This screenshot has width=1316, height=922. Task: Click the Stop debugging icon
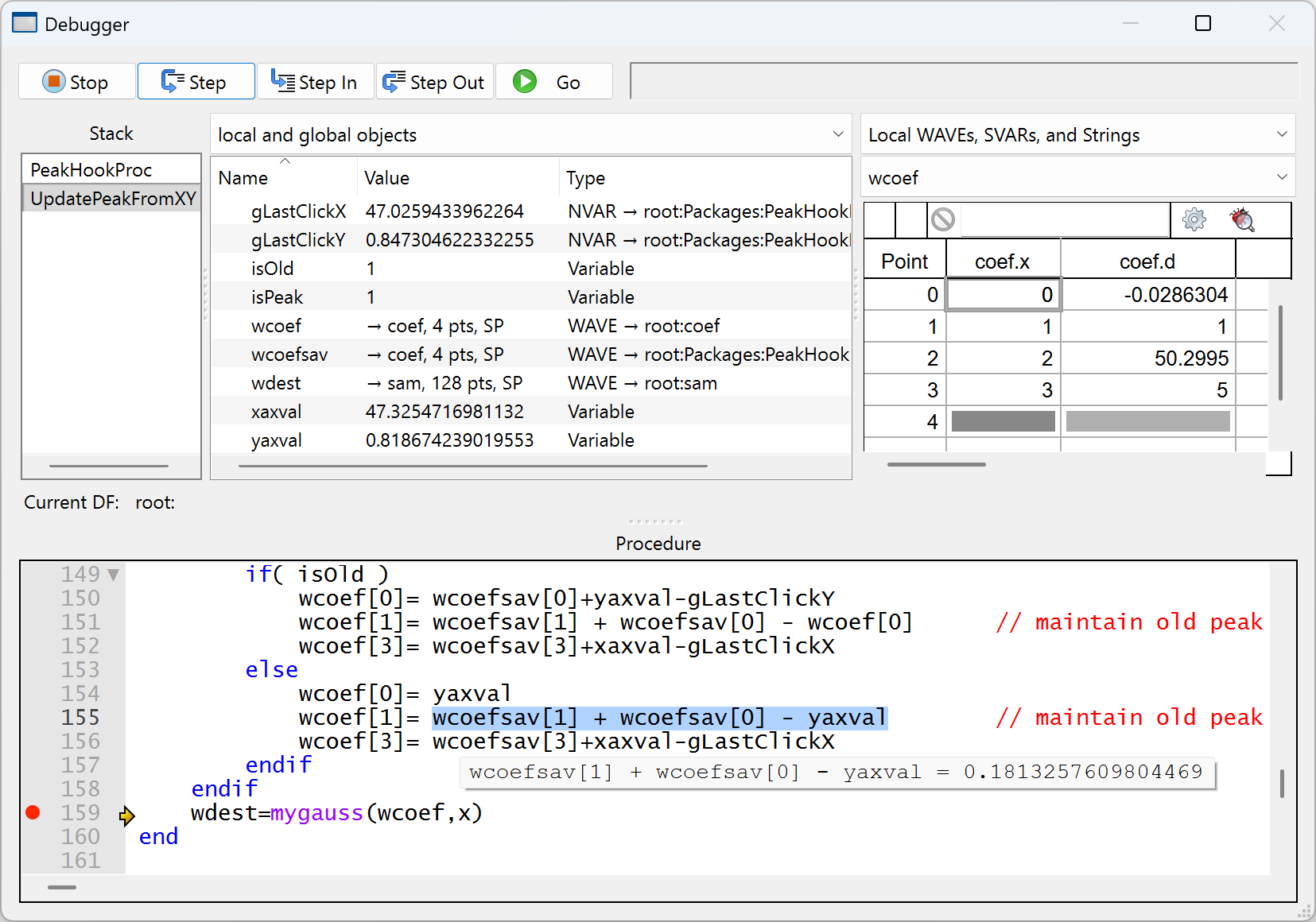click(76, 81)
